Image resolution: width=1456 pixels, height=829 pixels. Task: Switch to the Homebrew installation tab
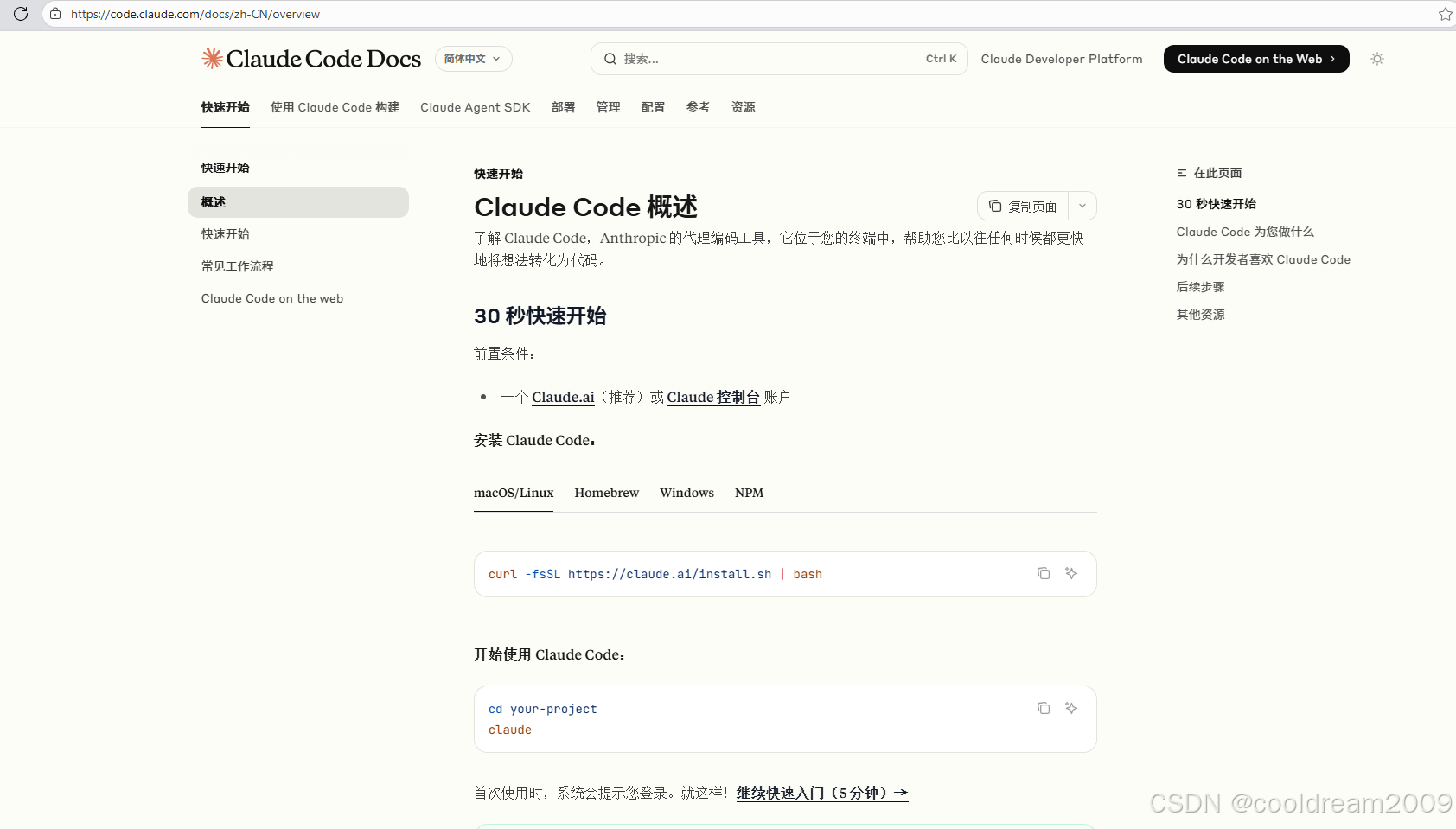[x=606, y=493]
